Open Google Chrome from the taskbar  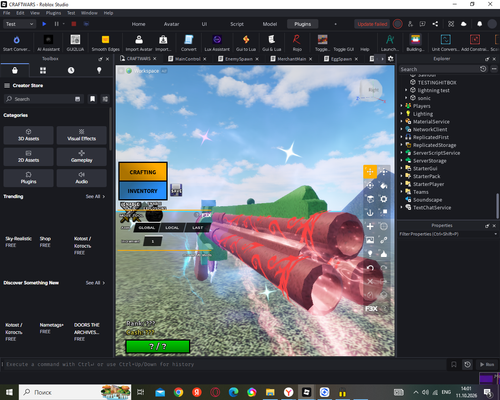point(178,392)
